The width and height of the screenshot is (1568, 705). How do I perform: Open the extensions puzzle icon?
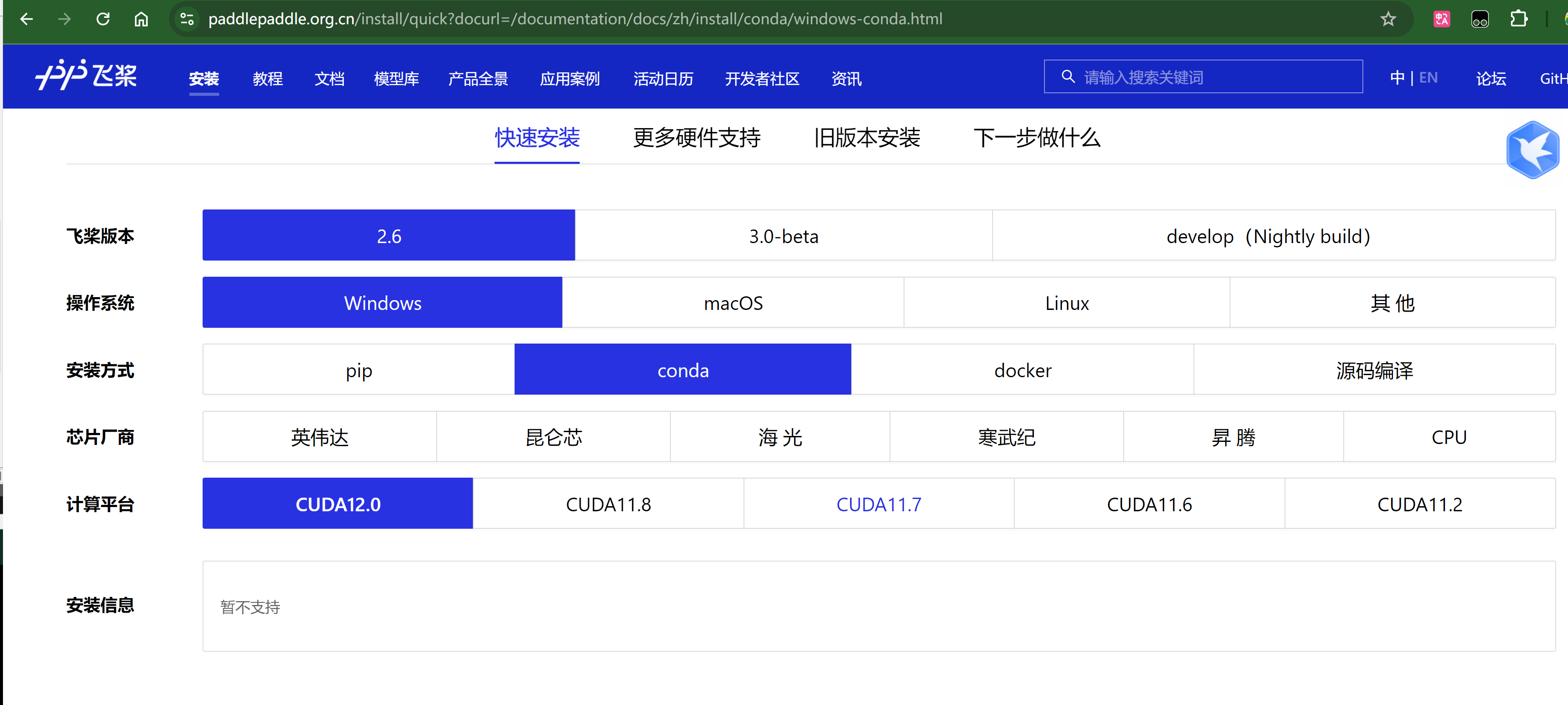point(1519,19)
